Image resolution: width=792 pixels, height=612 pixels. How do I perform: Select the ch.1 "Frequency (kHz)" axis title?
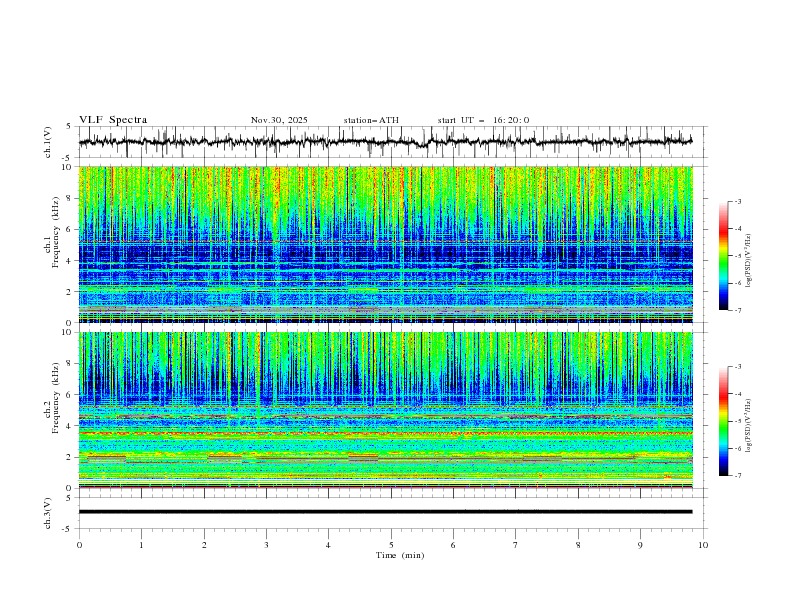coord(55,232)
